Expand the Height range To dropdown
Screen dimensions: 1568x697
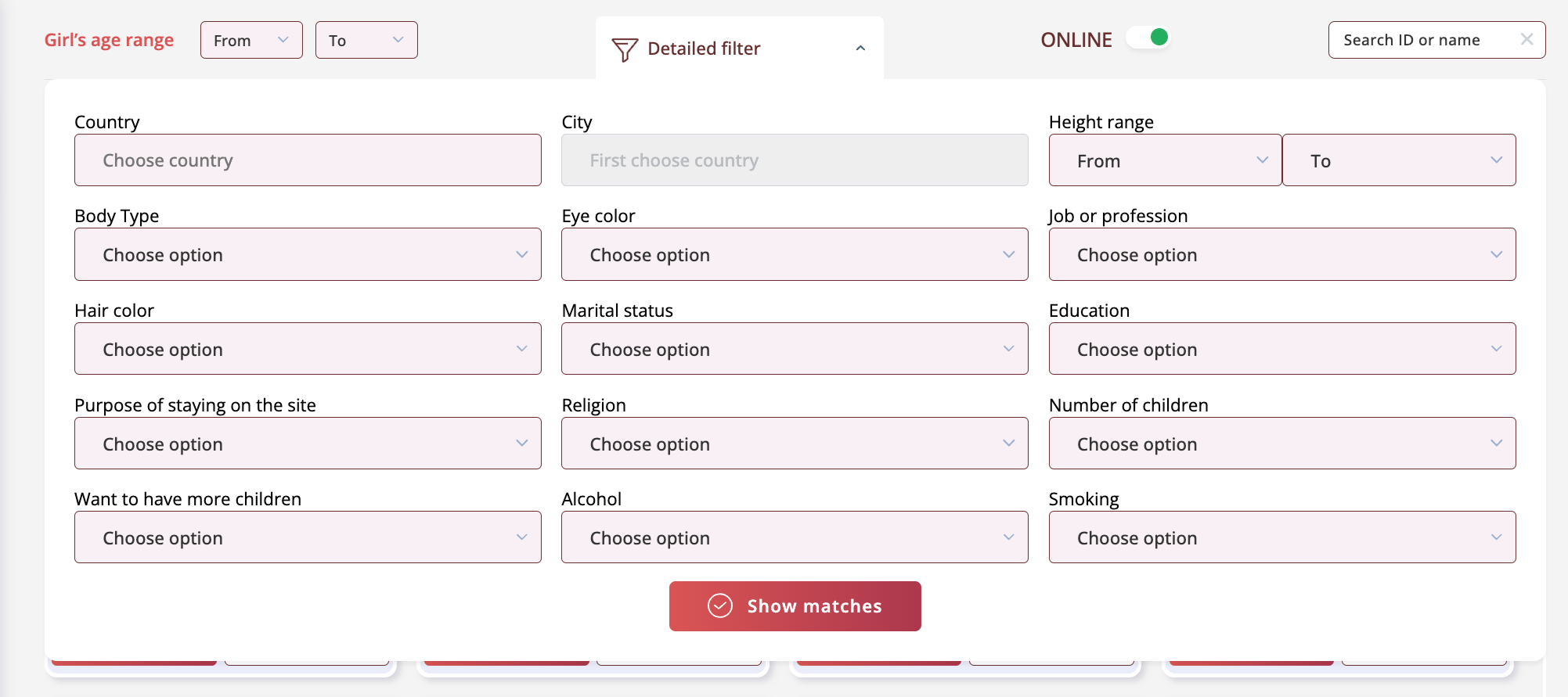point(1398,160)
